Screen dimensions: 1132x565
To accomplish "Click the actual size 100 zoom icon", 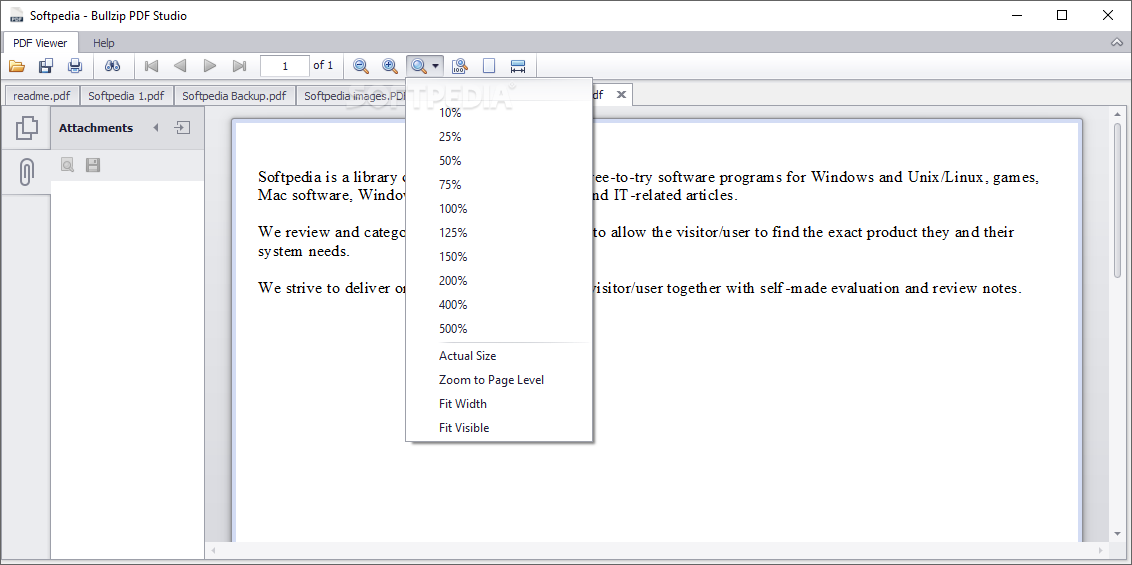I will click(x=460, y=66).
